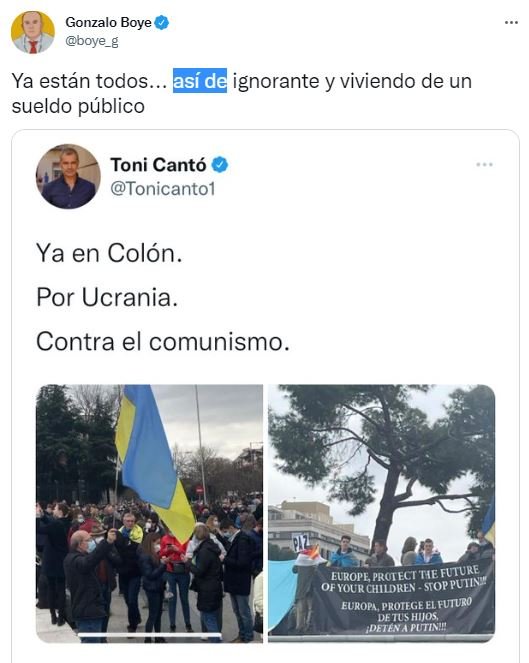
Task: Click the tweet text 'sueldo público'
Action: tap(78, 106)
